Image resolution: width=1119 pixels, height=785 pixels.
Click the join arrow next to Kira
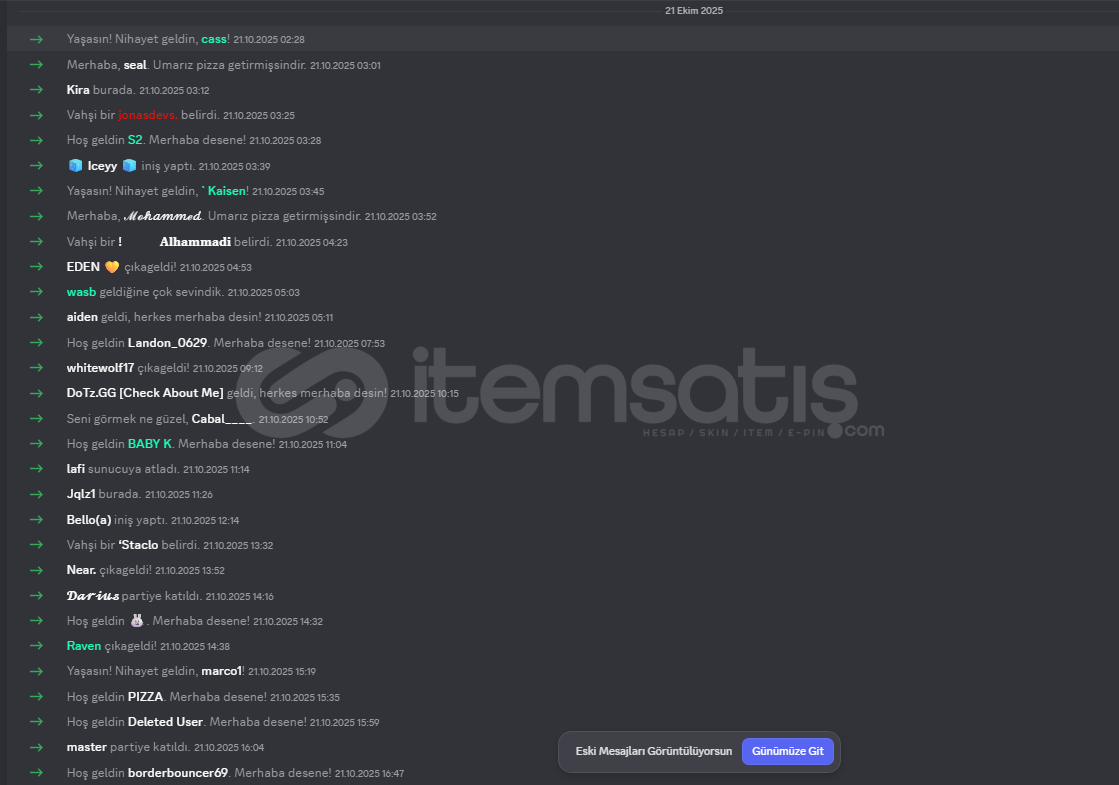pyautogui.click(x=36, y=90)
